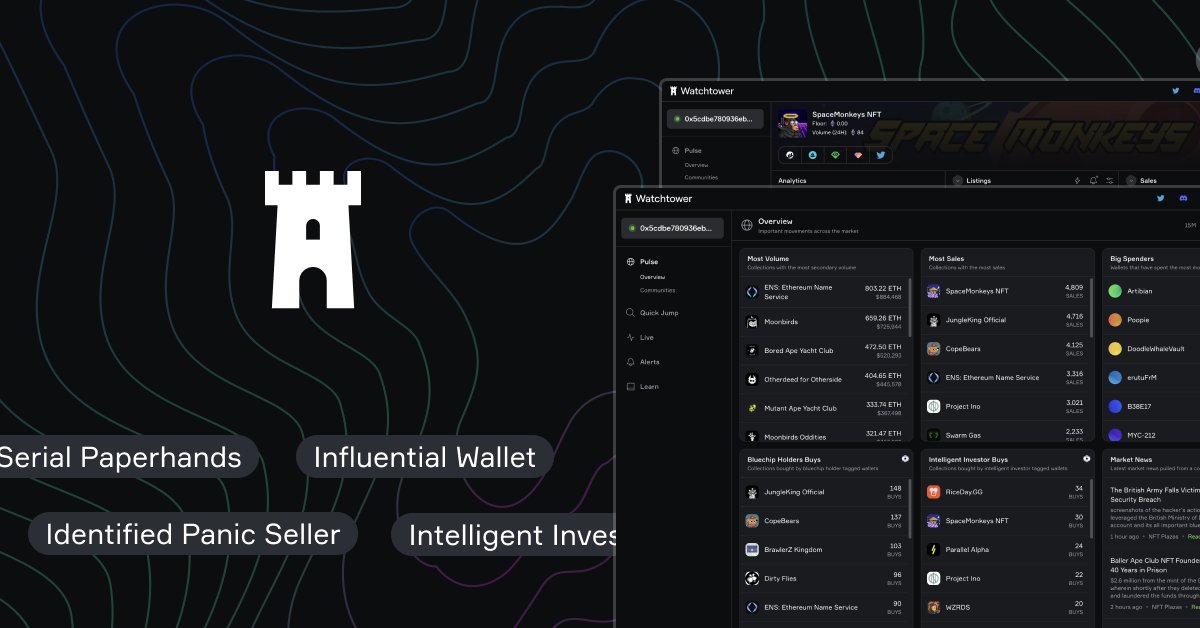This screenshot has height=628, width=1200.
Task: Click Poopie orange avatar in Big Spenders
Action: [x=1115, y=320]
